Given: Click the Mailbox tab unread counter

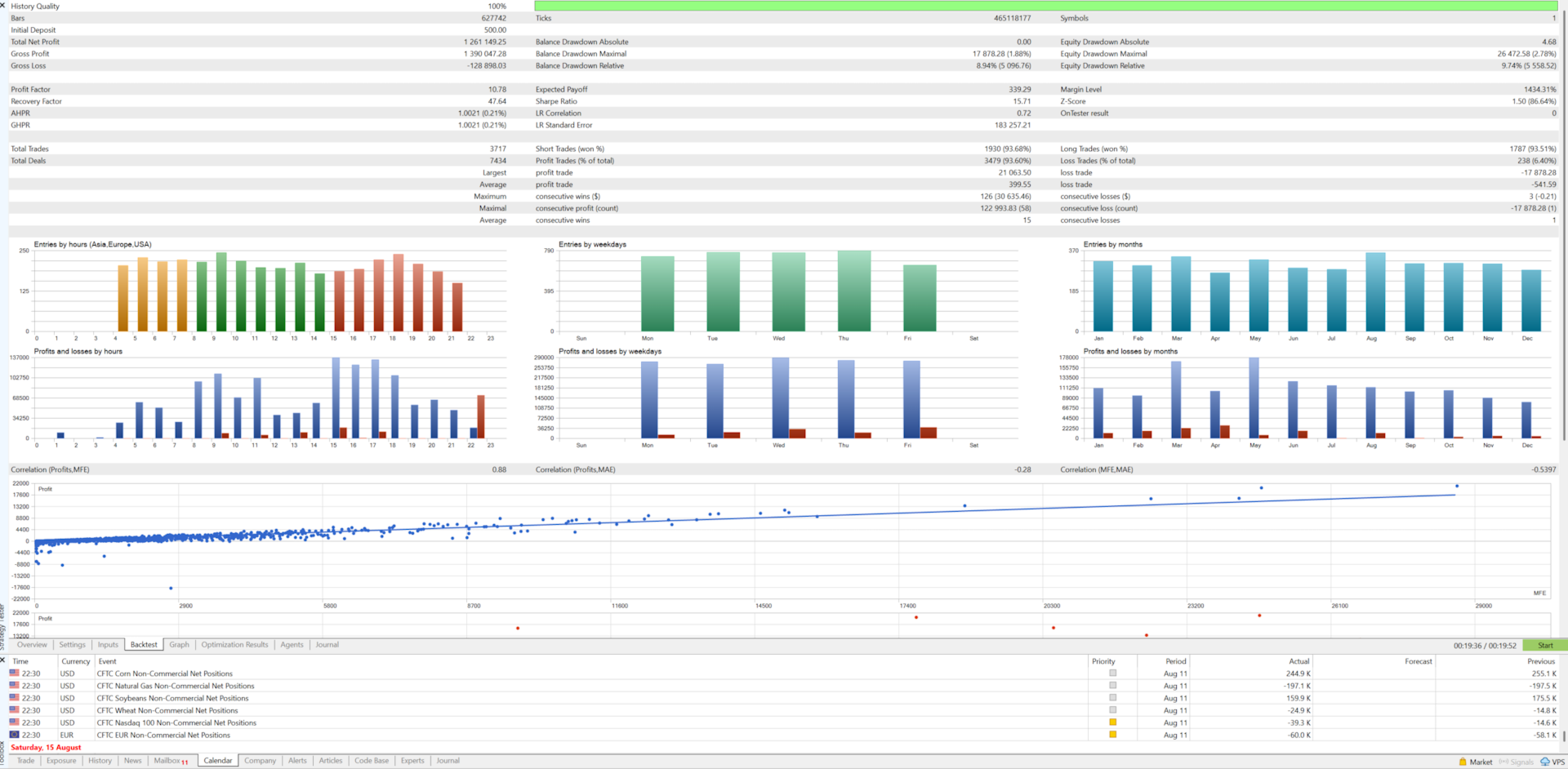Looking at the screenshot, I should point(185,762).
